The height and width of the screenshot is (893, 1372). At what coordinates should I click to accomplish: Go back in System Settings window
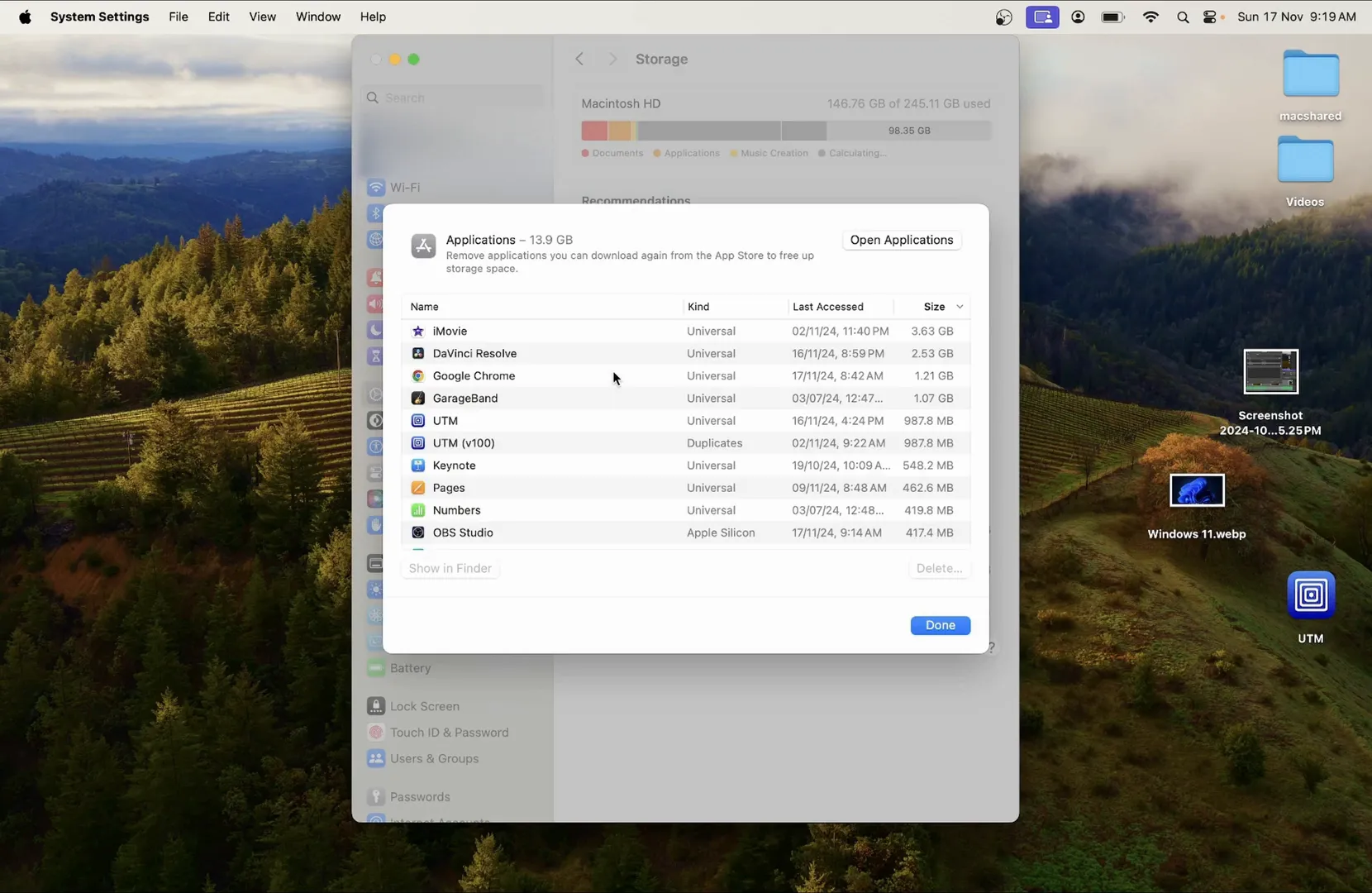point(579,59)
